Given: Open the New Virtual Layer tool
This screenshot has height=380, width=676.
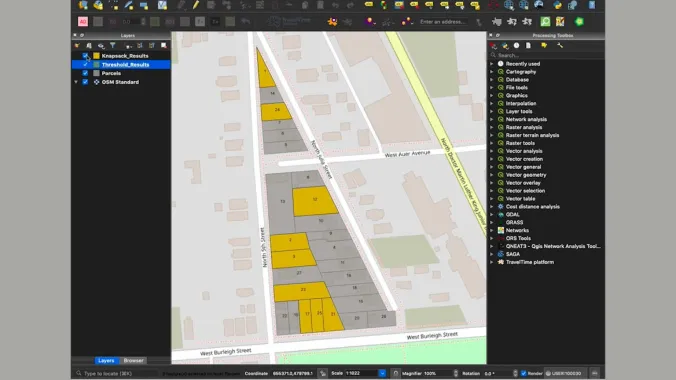Looking at the screenshot, I should [162, 5].
